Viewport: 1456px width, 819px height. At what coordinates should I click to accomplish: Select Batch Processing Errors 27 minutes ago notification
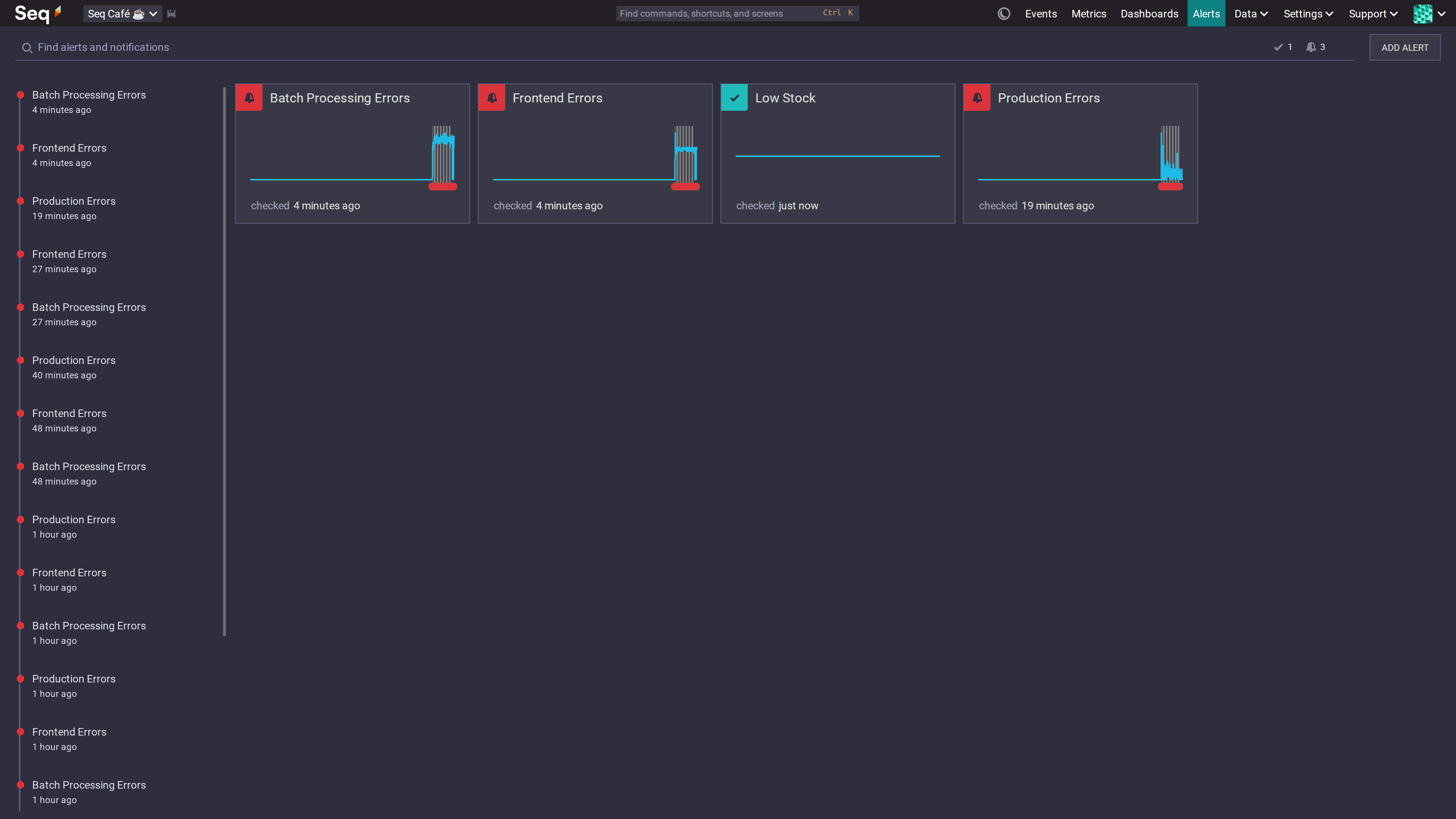89,314
